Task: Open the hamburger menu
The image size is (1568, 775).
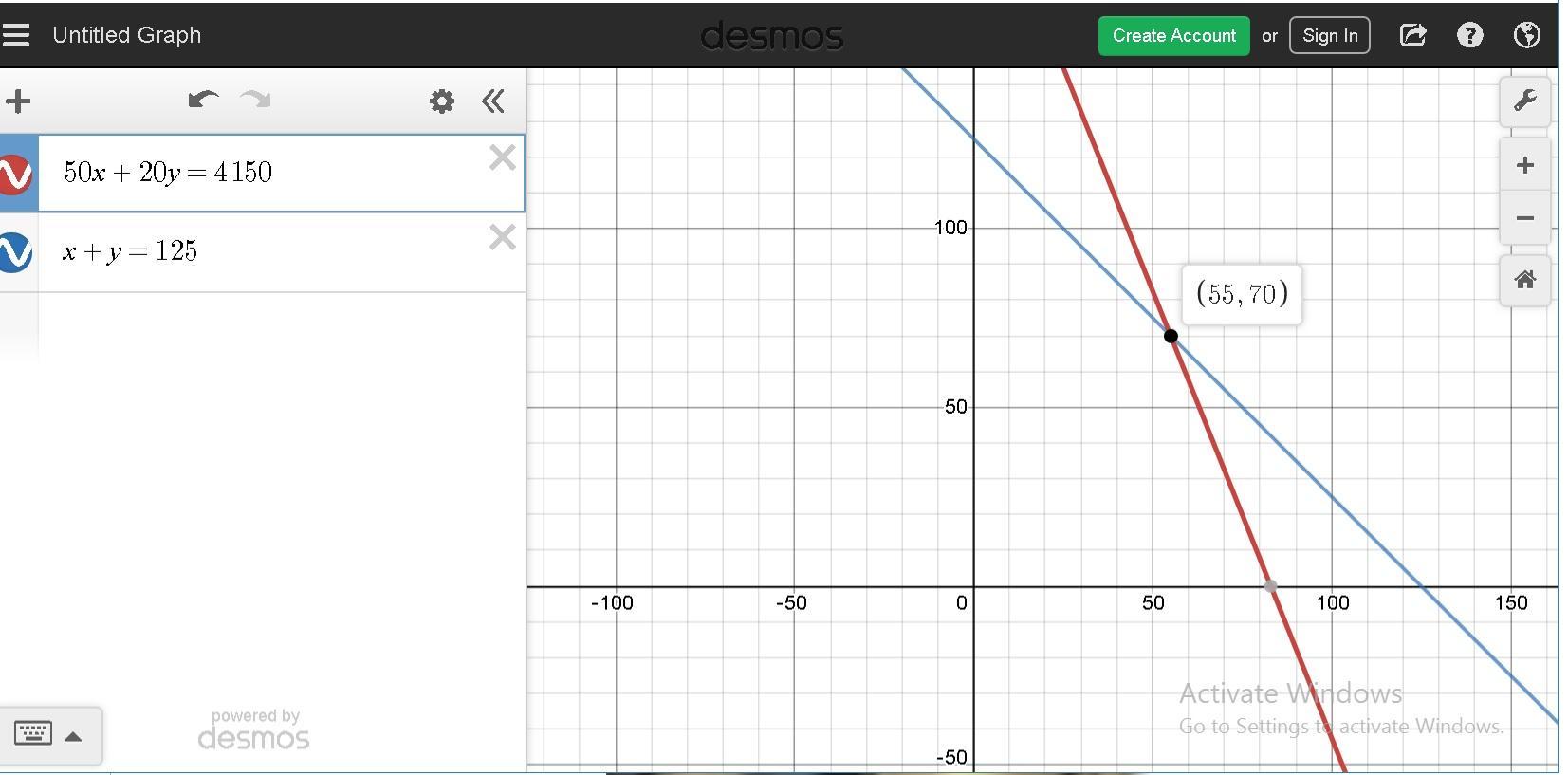Action: (16, 35)
